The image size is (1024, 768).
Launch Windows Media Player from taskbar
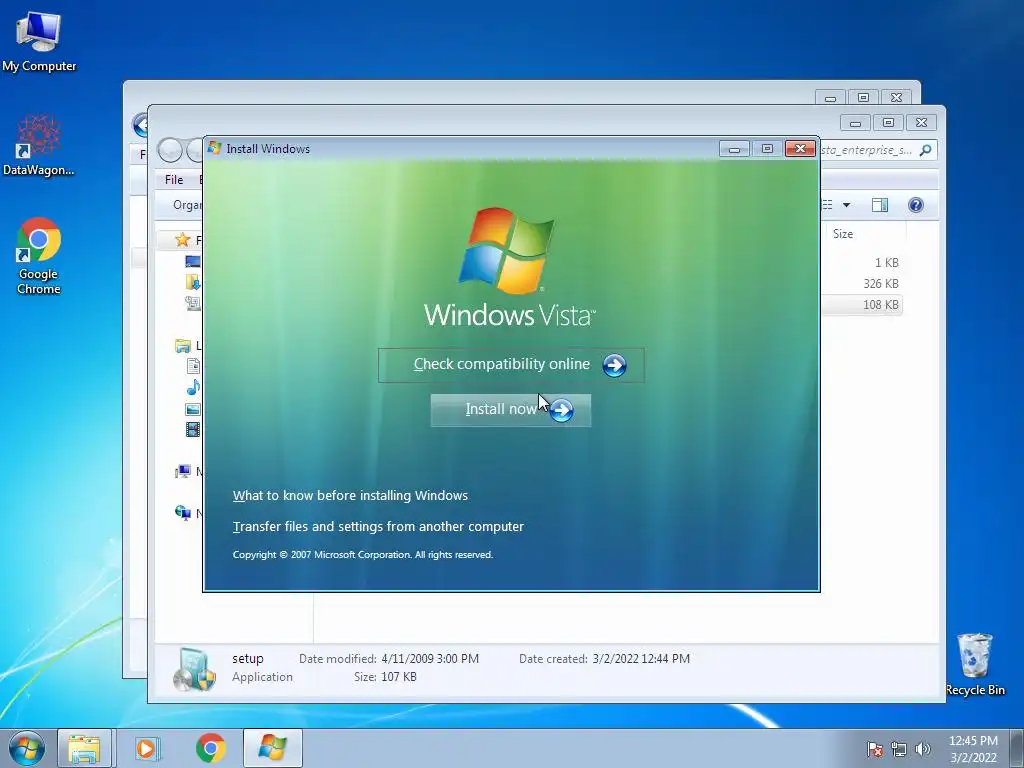[148, 748]
